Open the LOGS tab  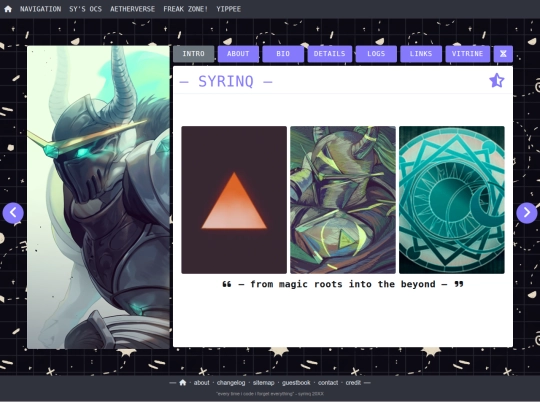[376, 54]
